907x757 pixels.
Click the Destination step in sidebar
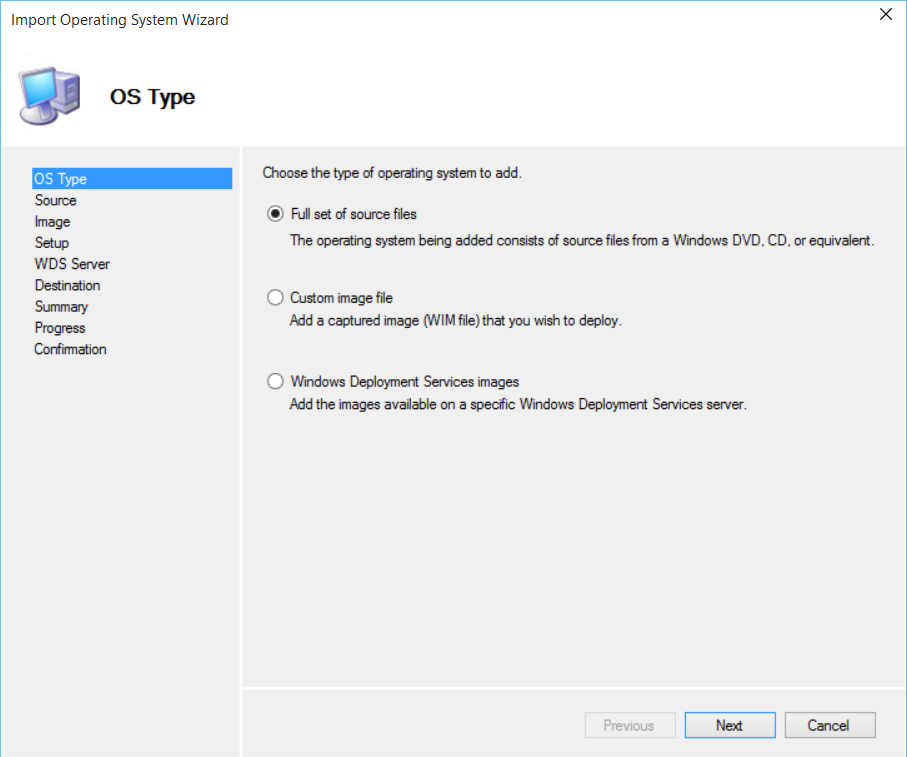point(67,285)
